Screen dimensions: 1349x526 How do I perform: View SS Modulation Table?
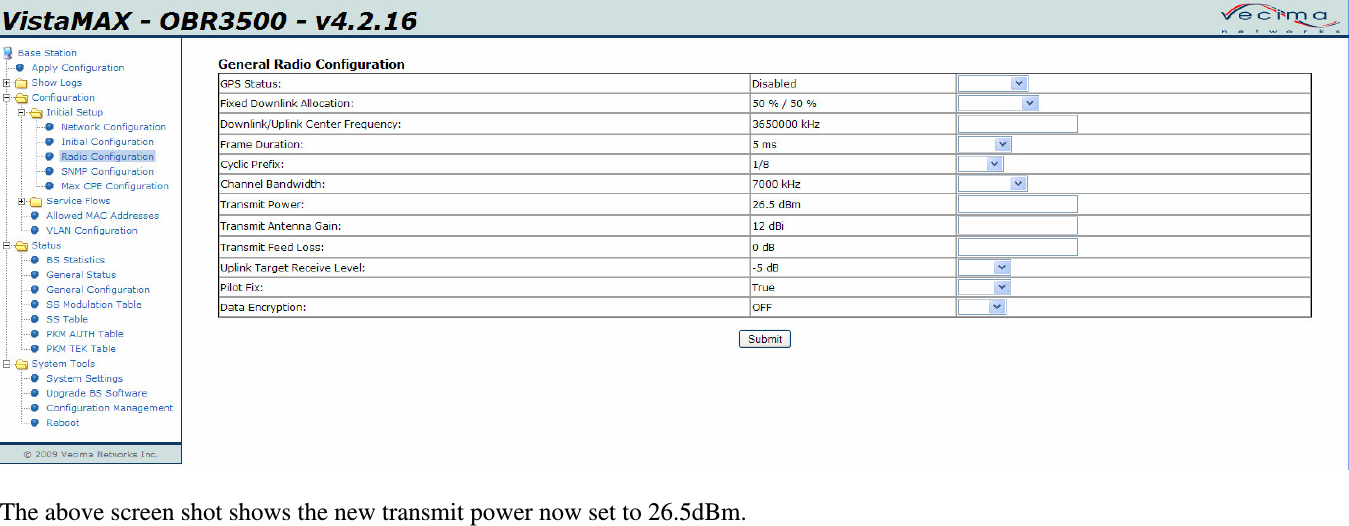click(94, 305)
